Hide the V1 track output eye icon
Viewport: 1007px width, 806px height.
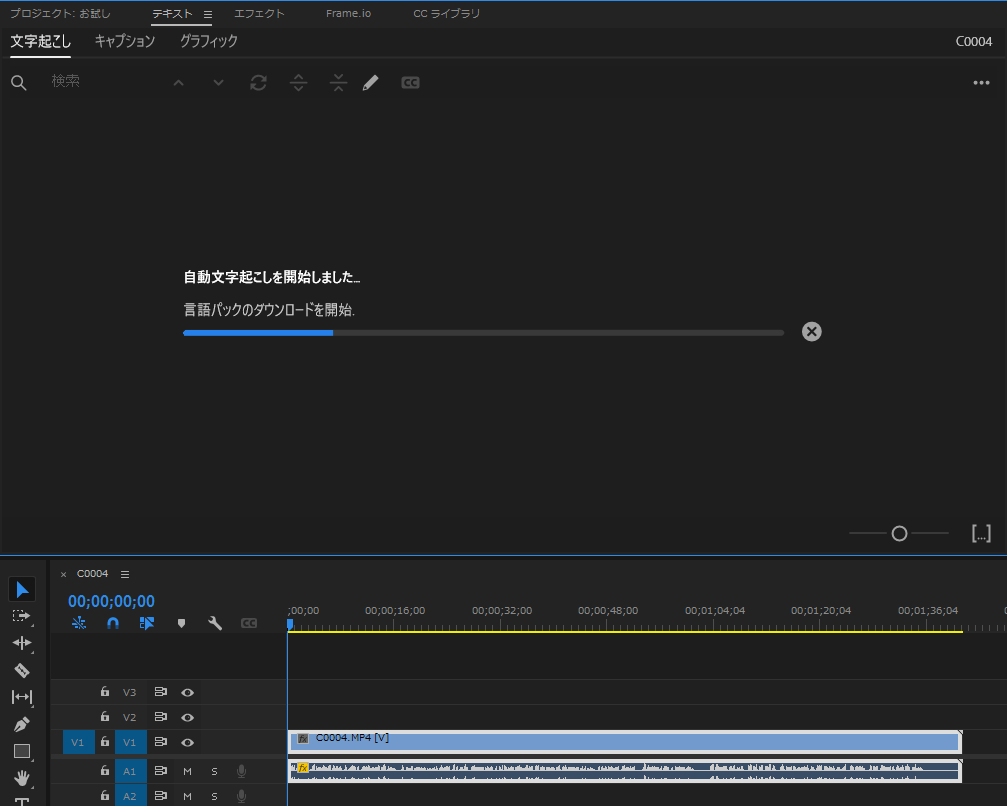pos(189,742)
